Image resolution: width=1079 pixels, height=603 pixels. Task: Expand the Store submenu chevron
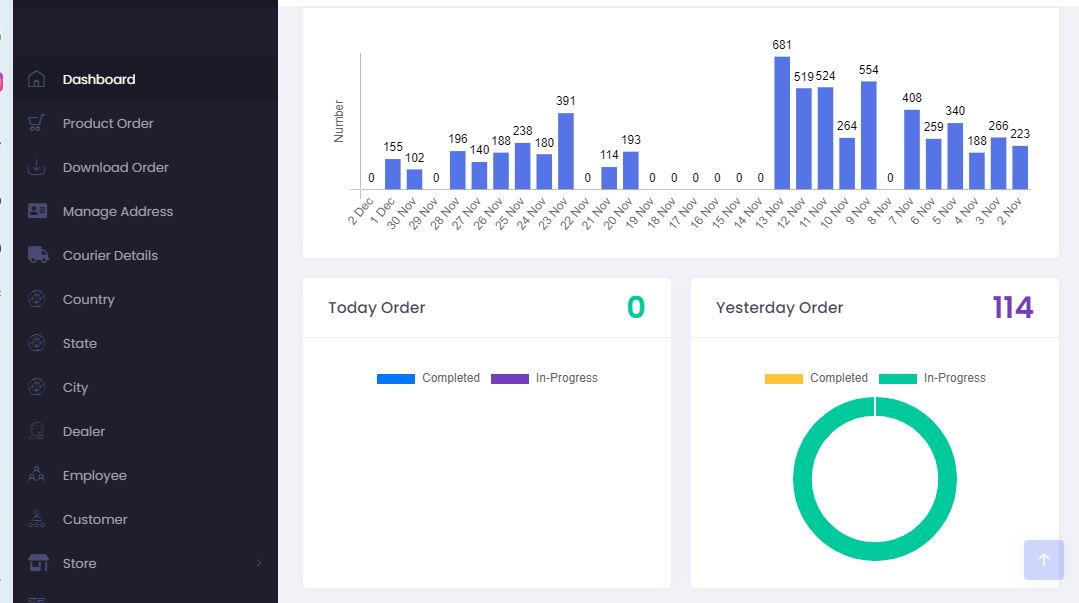(259, 562)
